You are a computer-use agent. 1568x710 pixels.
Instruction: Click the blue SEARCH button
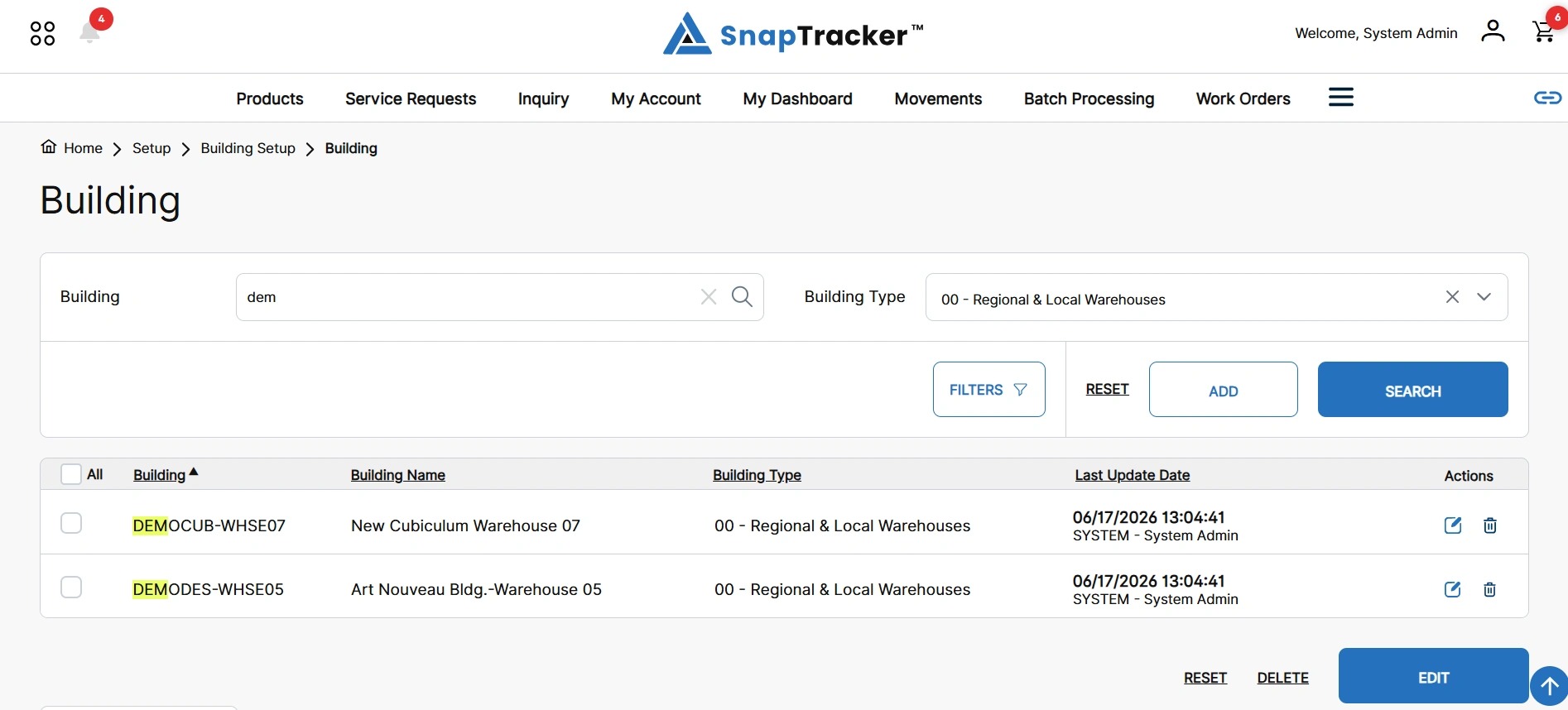tap(1412, 389)
